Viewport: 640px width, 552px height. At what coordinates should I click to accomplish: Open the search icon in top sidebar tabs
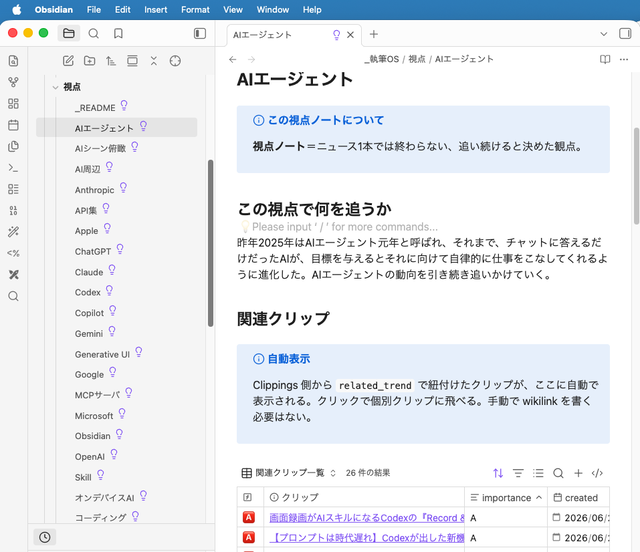coord(93,33)
